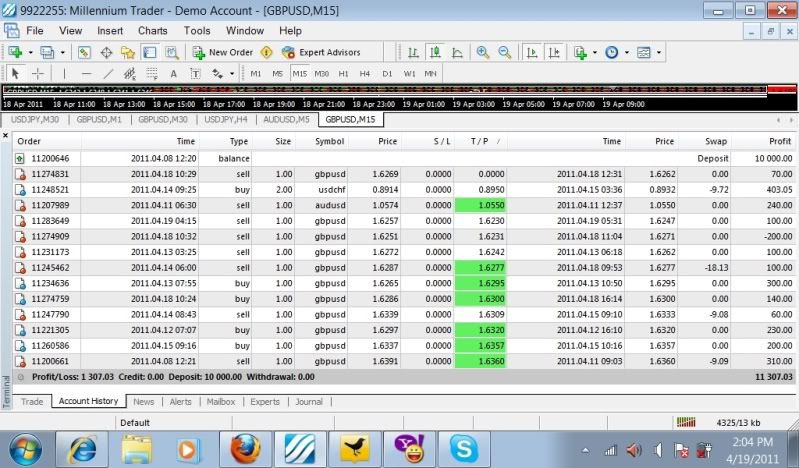Open the File menu
799x468 pixels.
(x=35, y=31)
